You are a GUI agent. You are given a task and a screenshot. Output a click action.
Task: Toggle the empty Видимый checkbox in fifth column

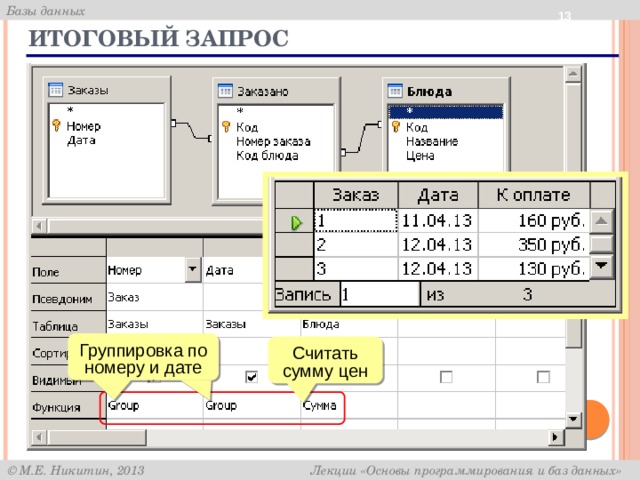543,376
